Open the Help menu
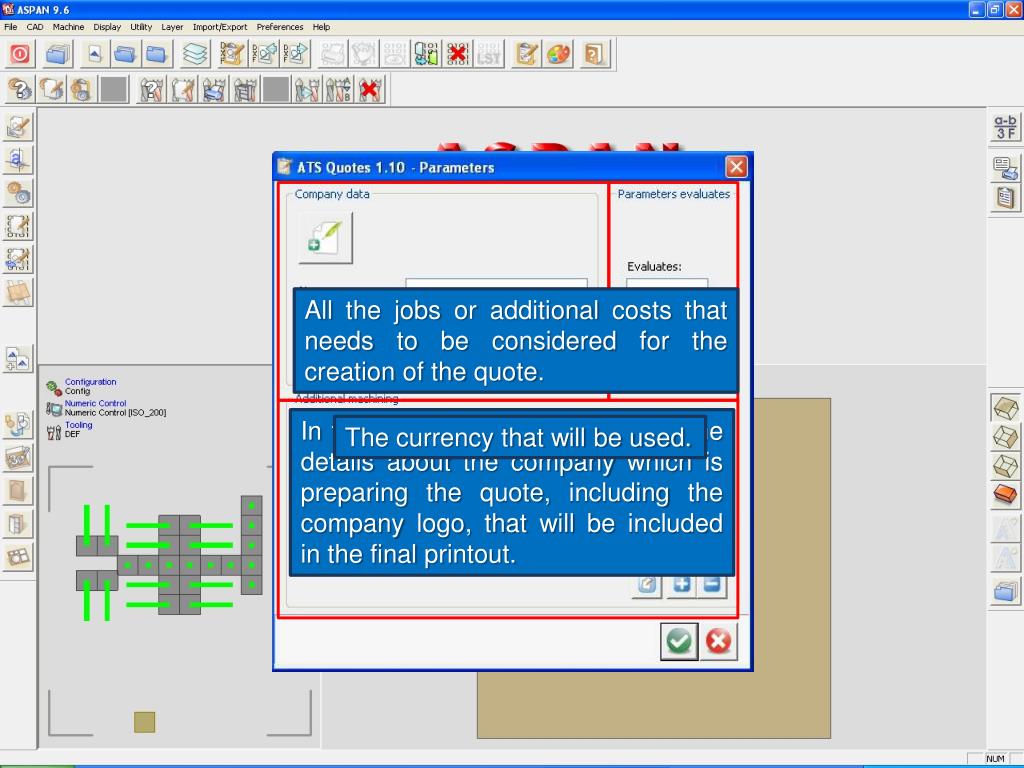Image resolution: width=1024 pixels, height=768 pixels. click(x=321, y=27)
